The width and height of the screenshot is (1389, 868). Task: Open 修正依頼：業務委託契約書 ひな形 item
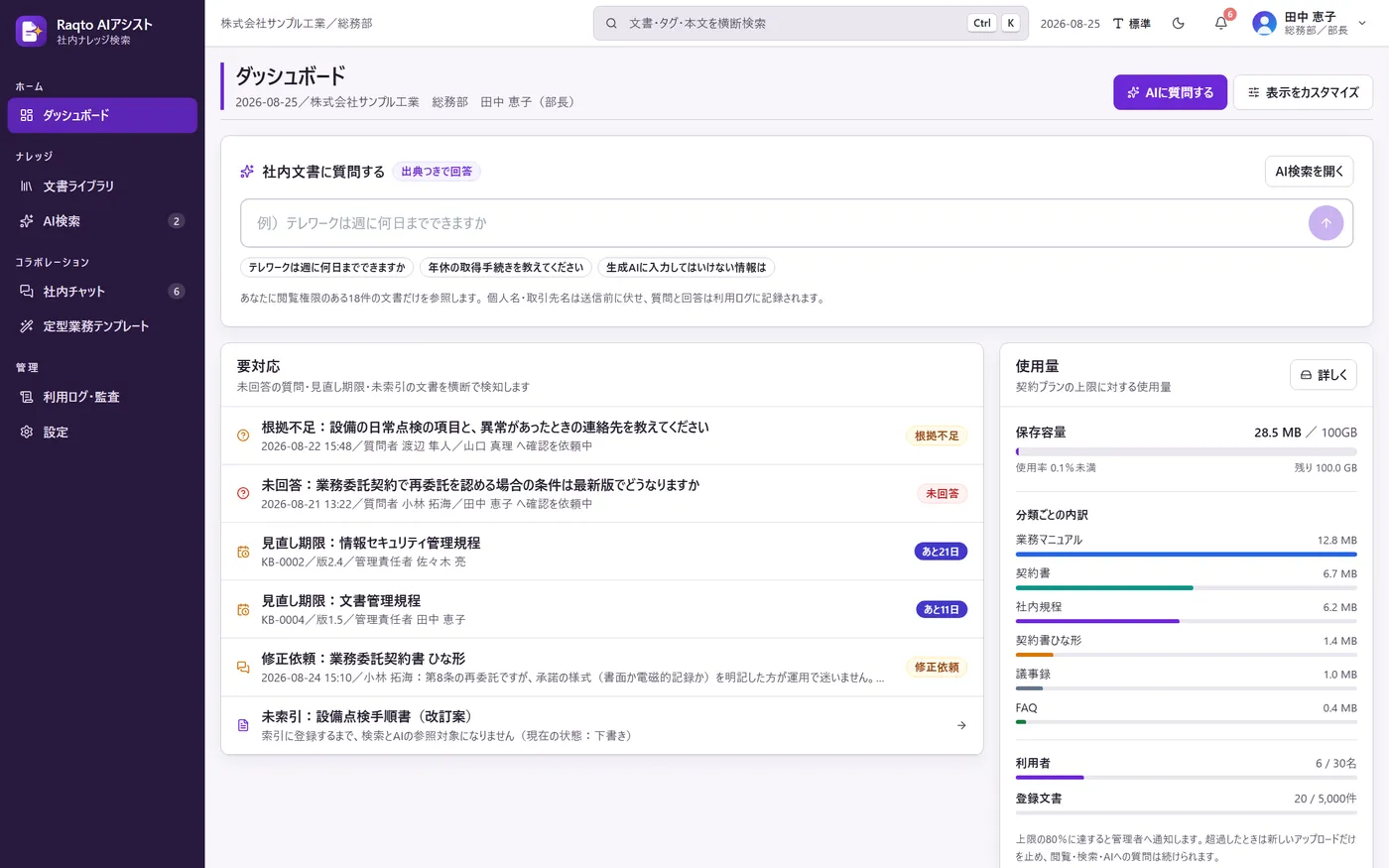601,668
